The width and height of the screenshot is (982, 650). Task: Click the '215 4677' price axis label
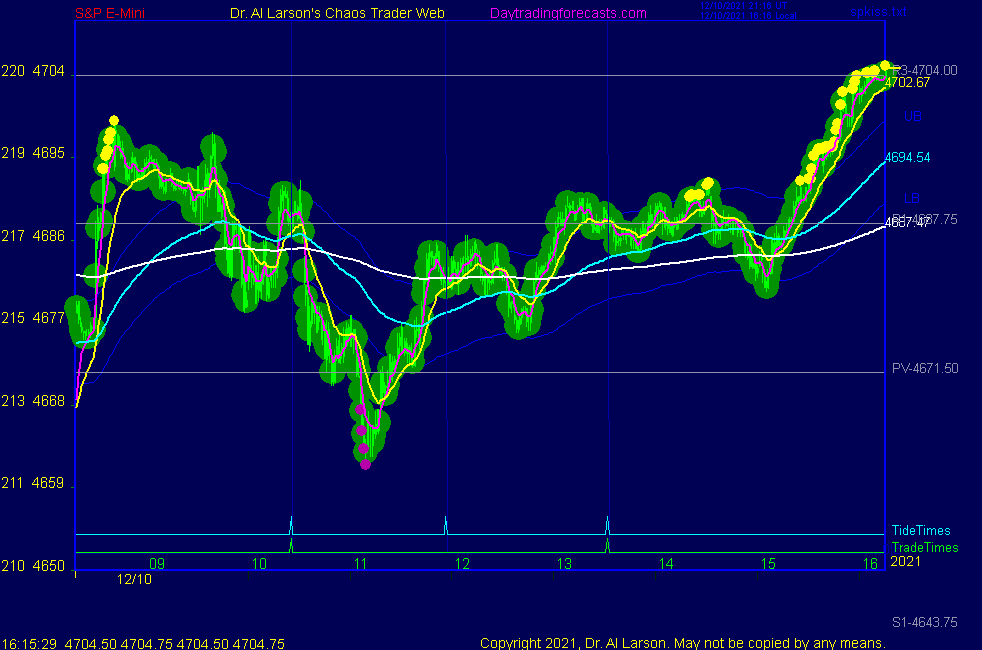(x=33, y=318)
